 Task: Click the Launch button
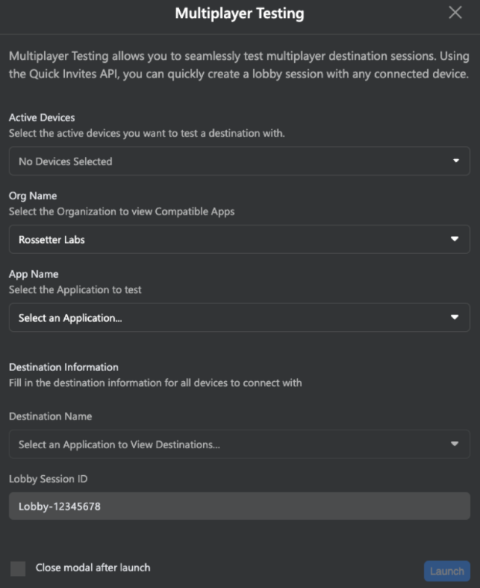[x=447, y=571]
